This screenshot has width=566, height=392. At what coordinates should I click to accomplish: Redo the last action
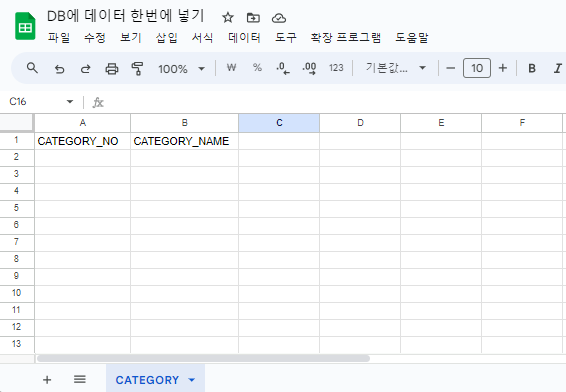86,68
